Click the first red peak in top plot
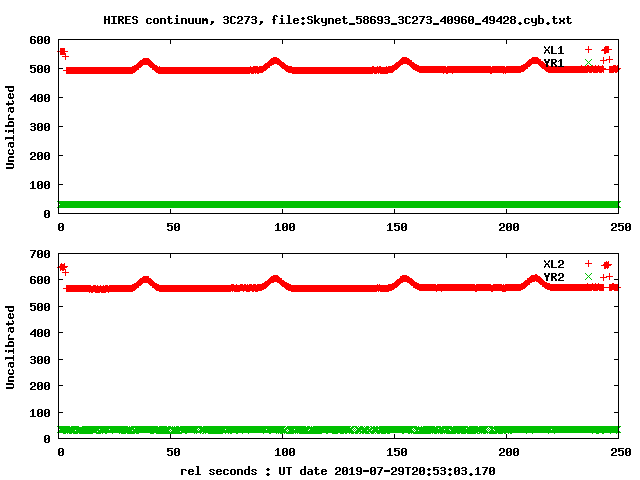 [x=145, y=63]
